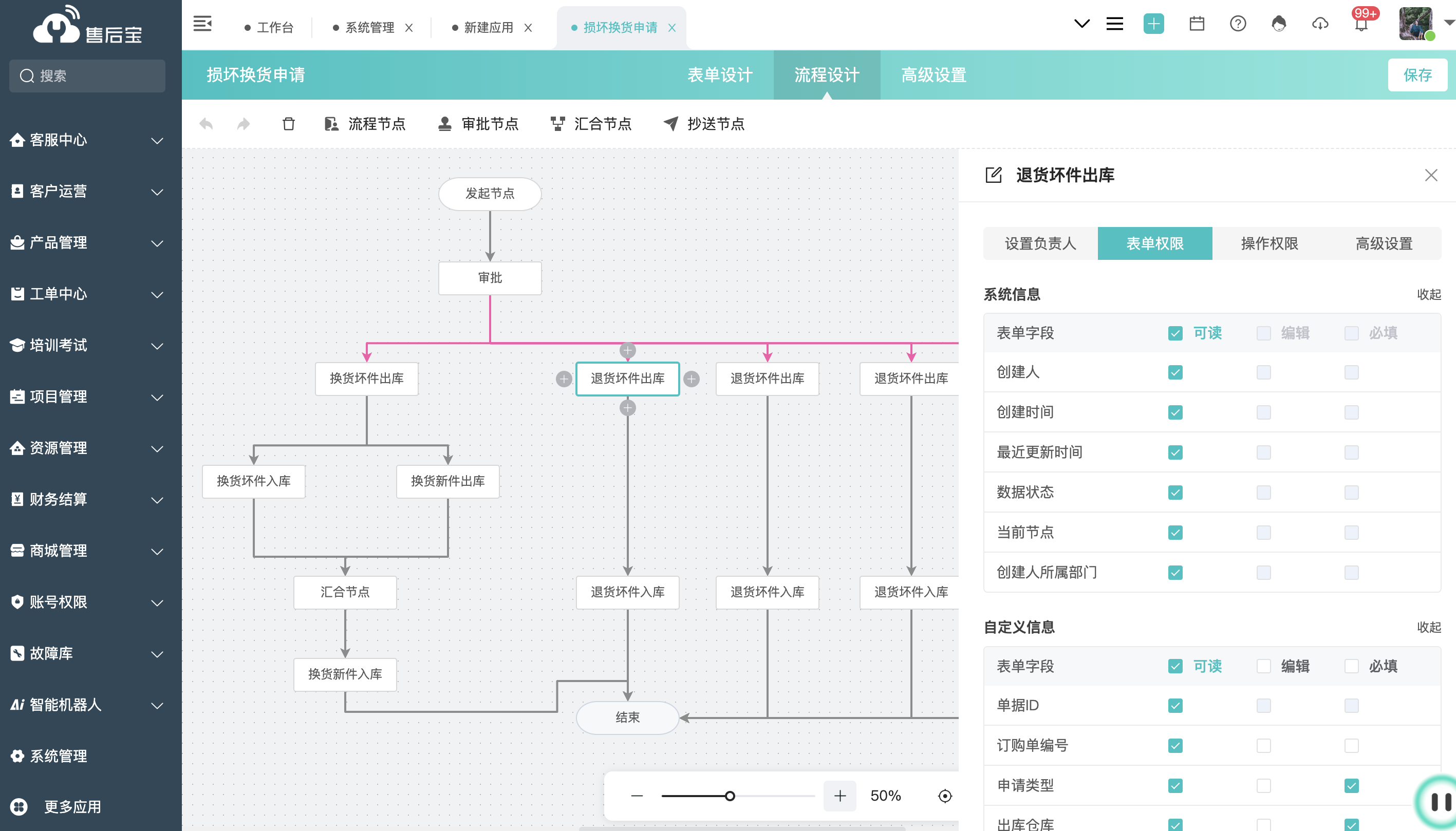Toggle 可读 checkbox for 单据ID
The width and height of the screenshot is (1456, 831).
[x=1175, y=706]
